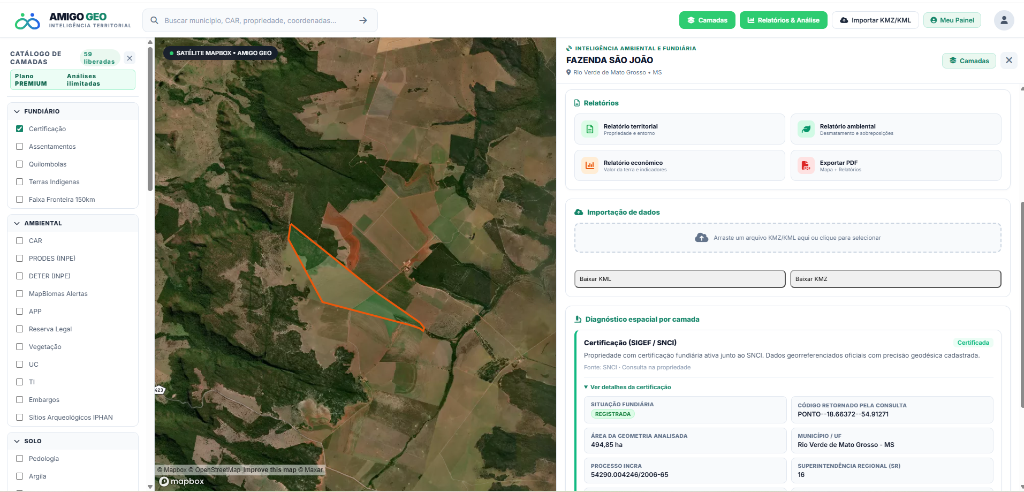Screen dimensions: 1024x492
Task: Click the Exportar PDF card
Action: coord(895,165)
